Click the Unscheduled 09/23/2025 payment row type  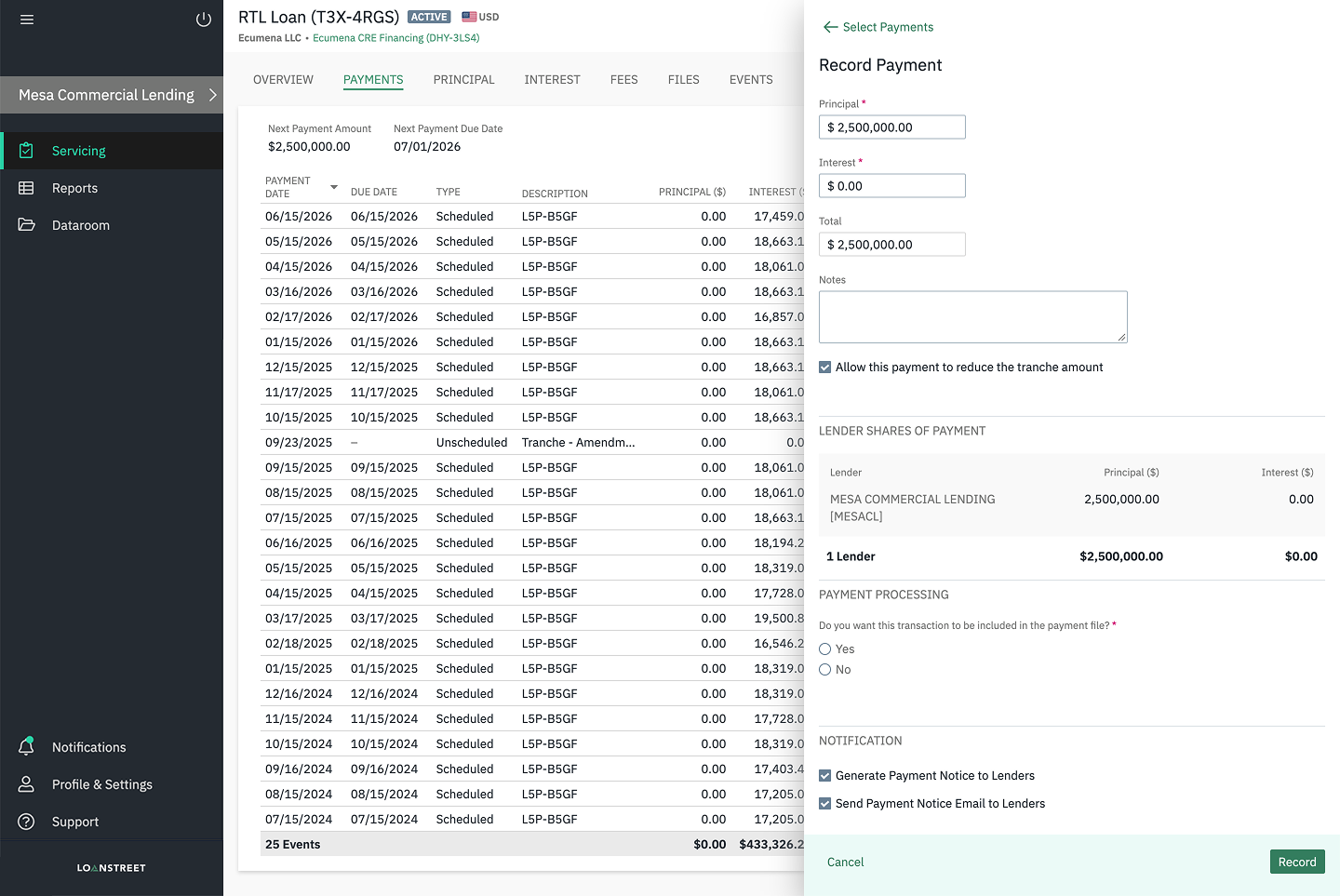point(472,443)
